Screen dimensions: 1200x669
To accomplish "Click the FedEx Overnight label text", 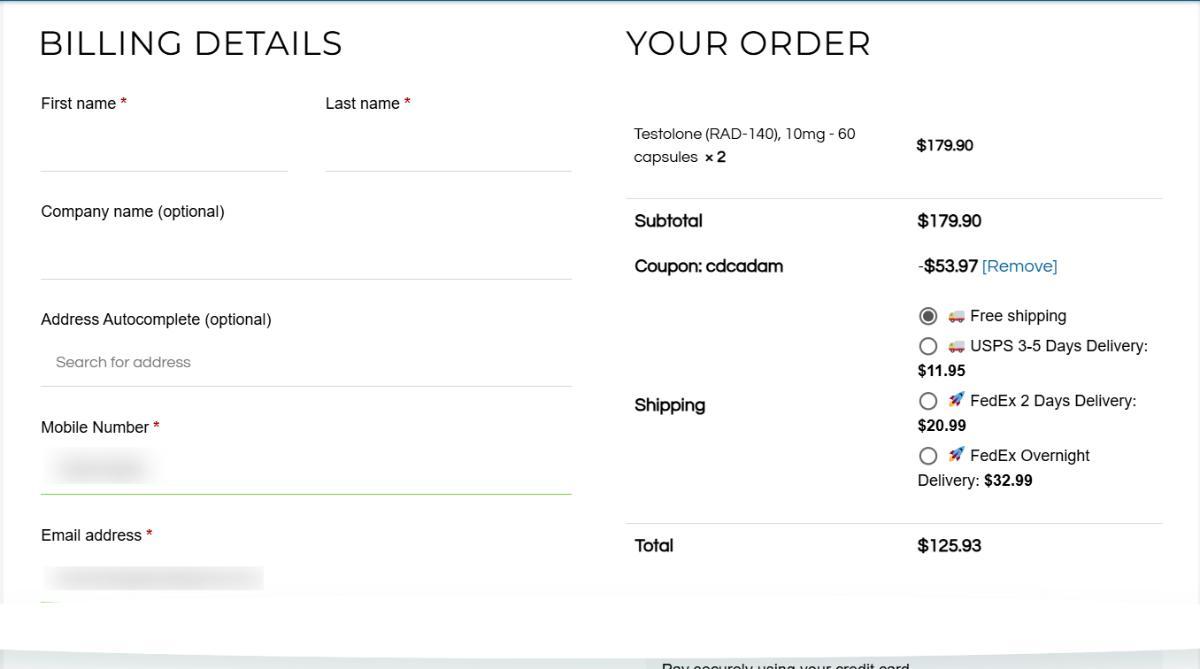I will coord(1029,456).
